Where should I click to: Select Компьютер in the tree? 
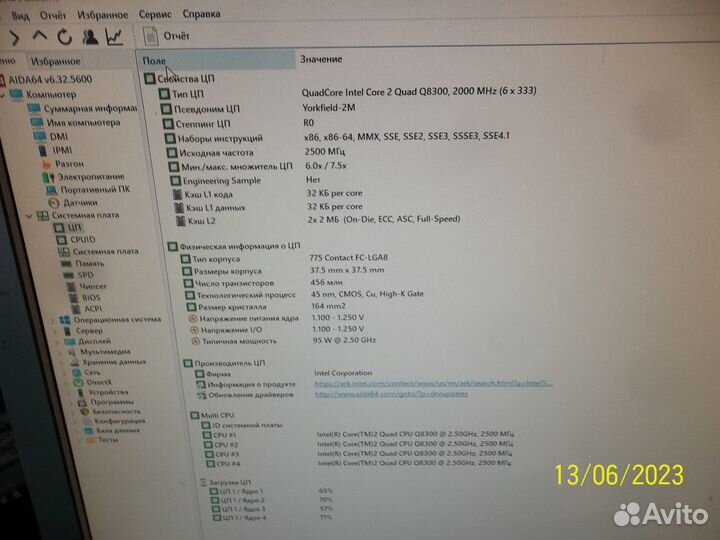click(51, 95)
